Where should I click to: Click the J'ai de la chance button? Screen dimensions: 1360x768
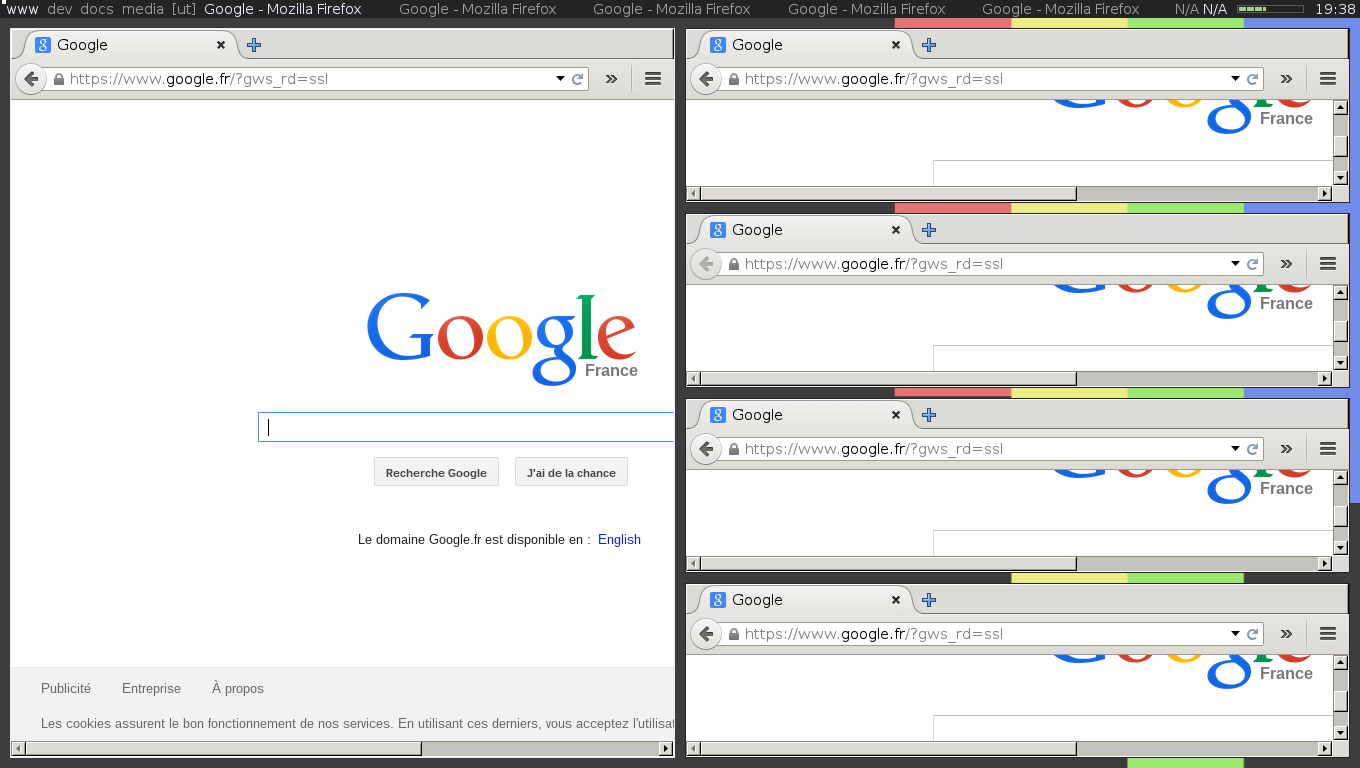[571, 472]
